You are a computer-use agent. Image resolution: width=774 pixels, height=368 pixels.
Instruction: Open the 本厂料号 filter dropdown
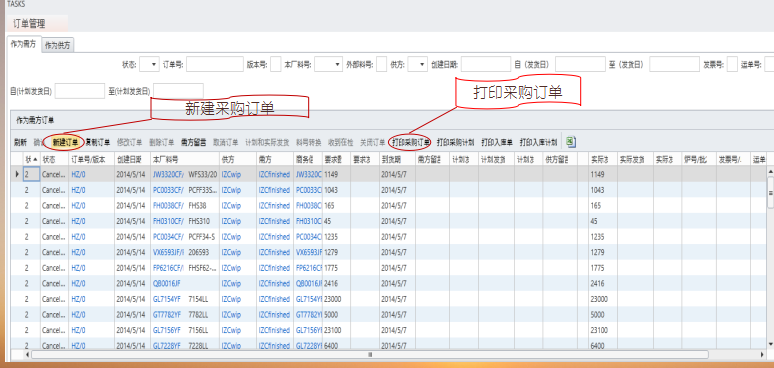point(328,64)
